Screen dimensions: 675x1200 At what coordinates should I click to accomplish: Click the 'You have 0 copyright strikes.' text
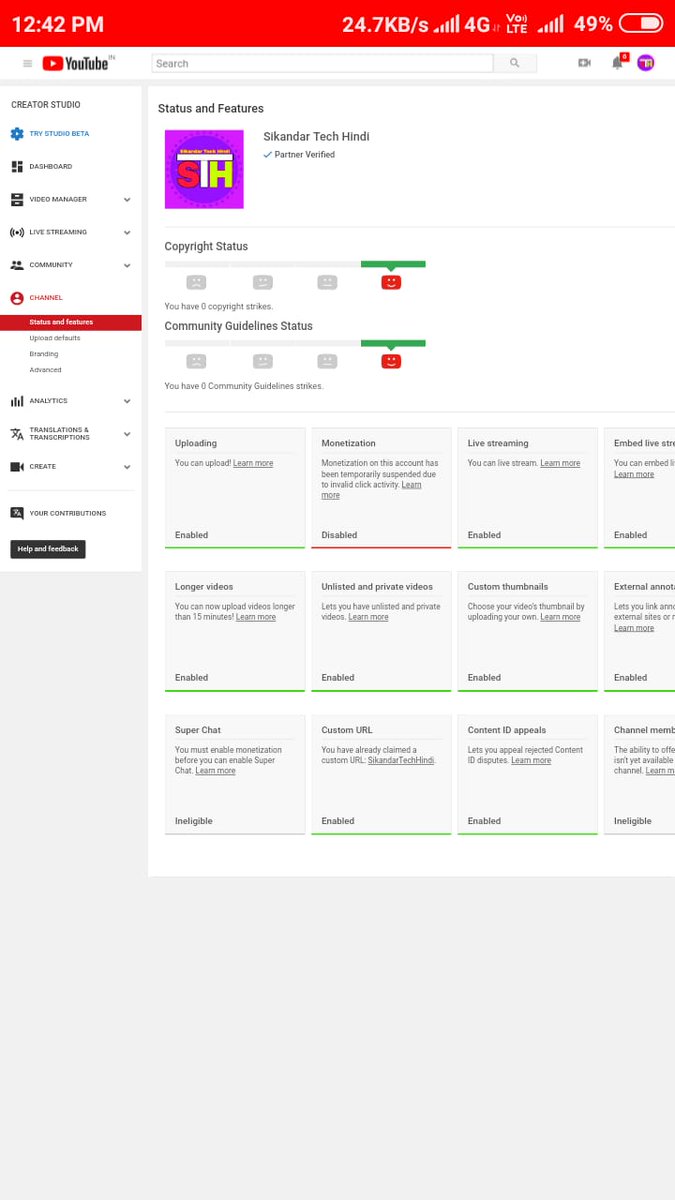pyautogui.click(x=219, y=307)
